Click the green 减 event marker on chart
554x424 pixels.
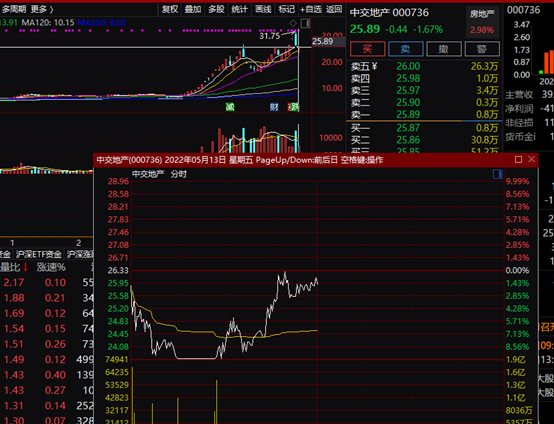tap(230, 107)
